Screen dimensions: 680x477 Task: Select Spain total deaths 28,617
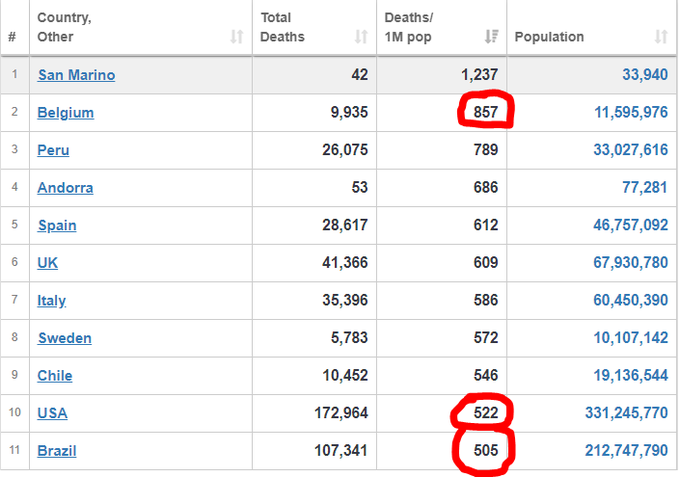(345, 225)
